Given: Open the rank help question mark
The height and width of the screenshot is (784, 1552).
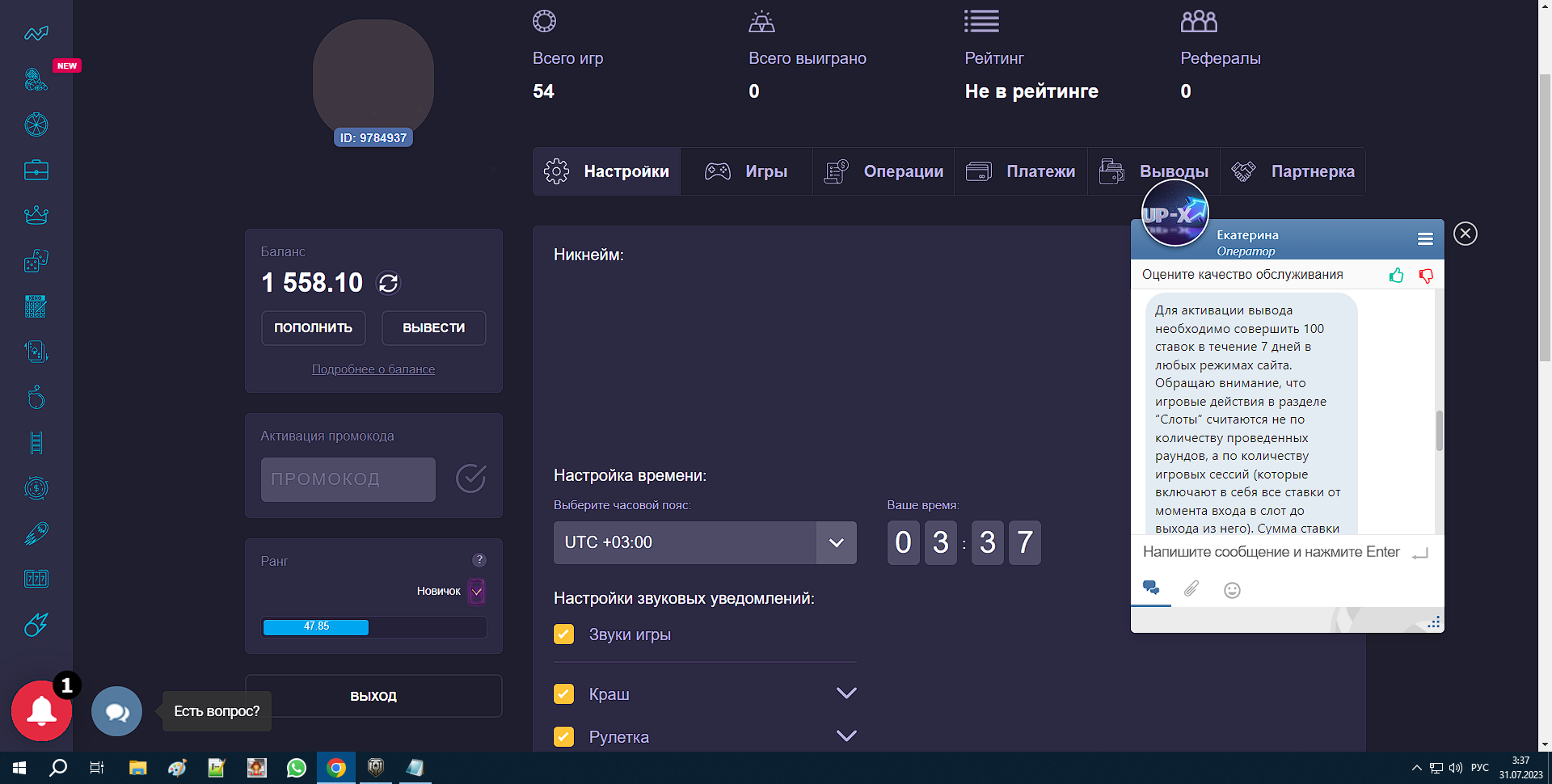Looking at the screenshot, I should 479,559.
